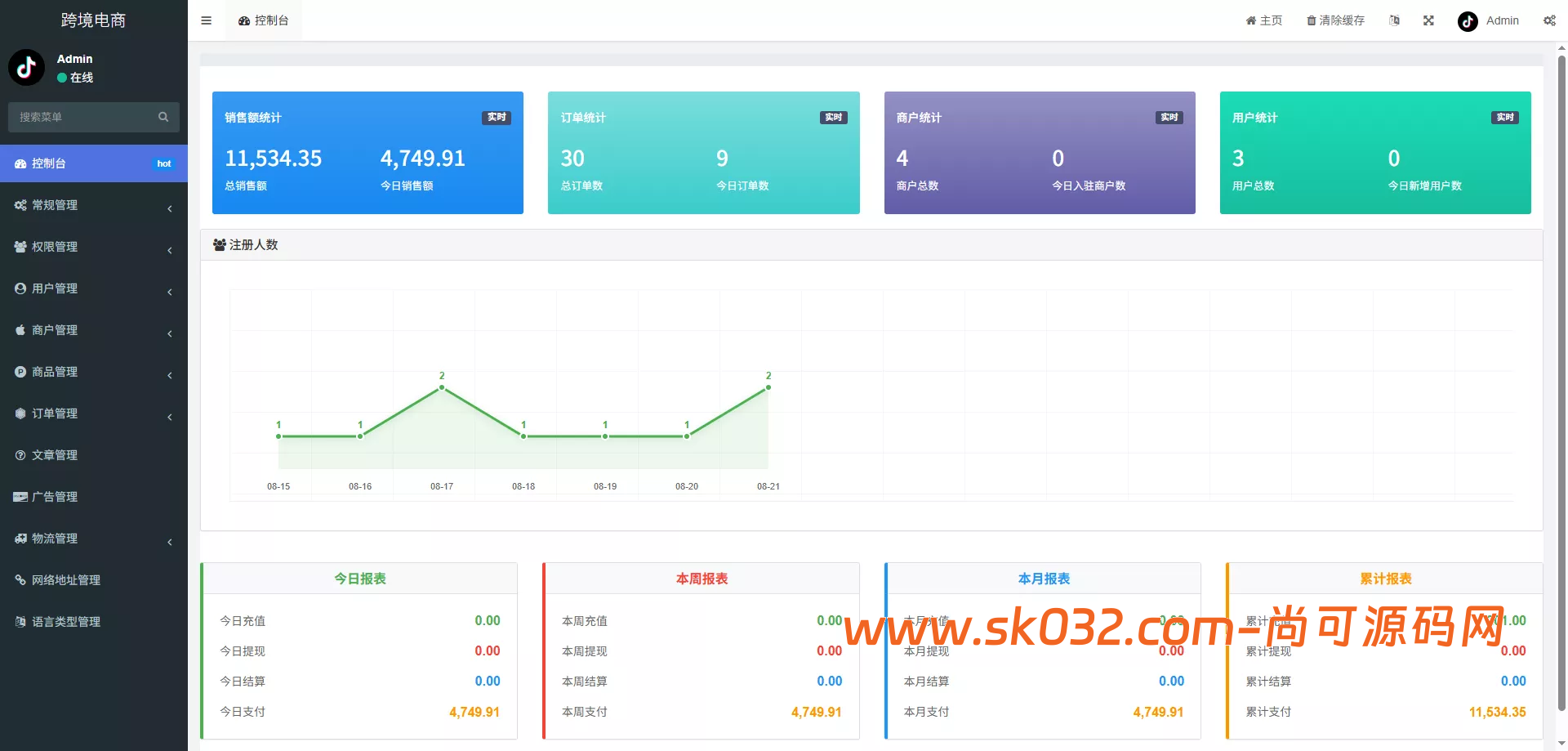Click the 清除缓存 clear cache button
The height and width of the screenshot is (751, 1568).
1334,20
